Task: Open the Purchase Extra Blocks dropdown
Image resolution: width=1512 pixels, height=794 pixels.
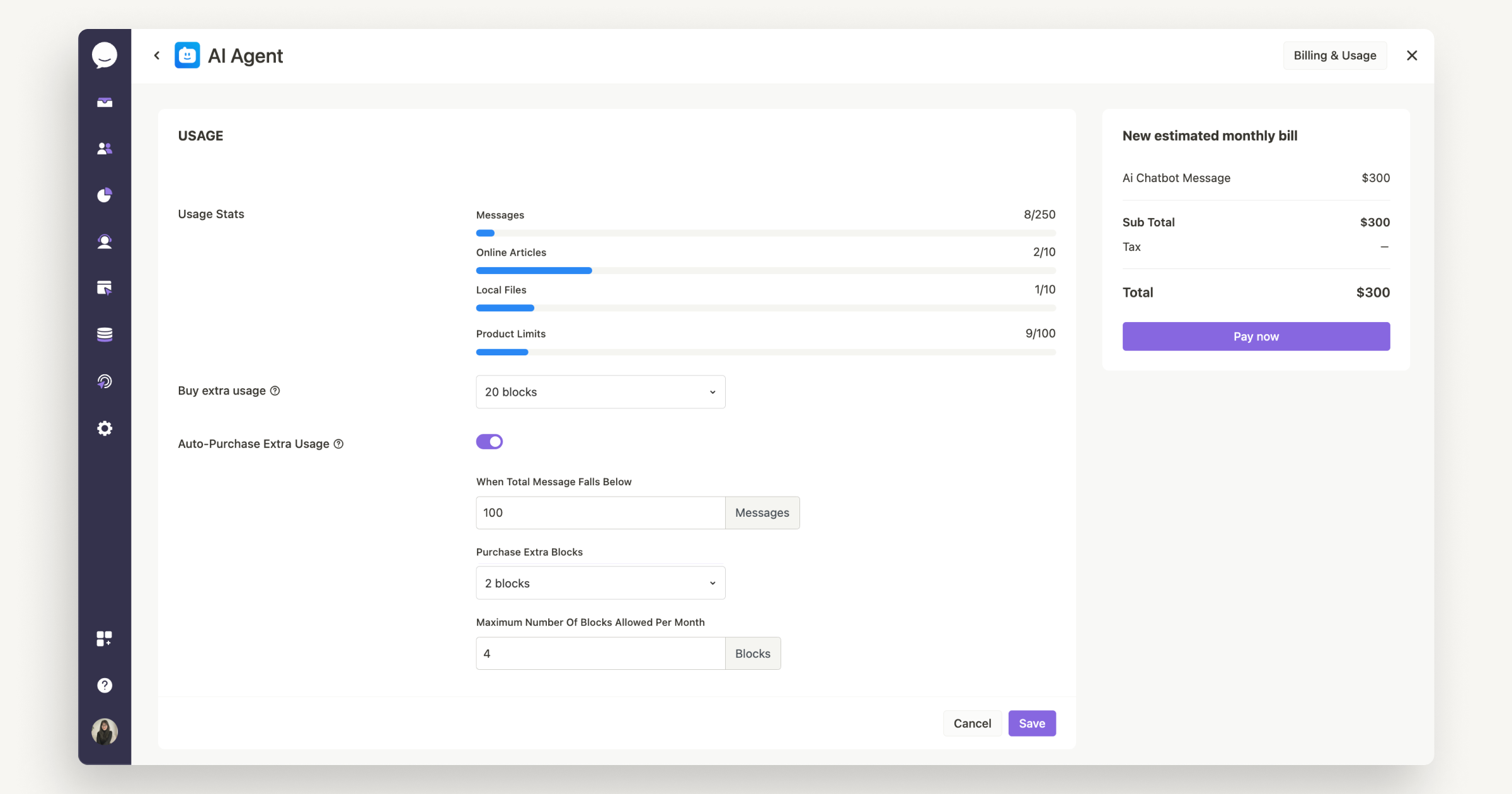Action: coord(600,583)
